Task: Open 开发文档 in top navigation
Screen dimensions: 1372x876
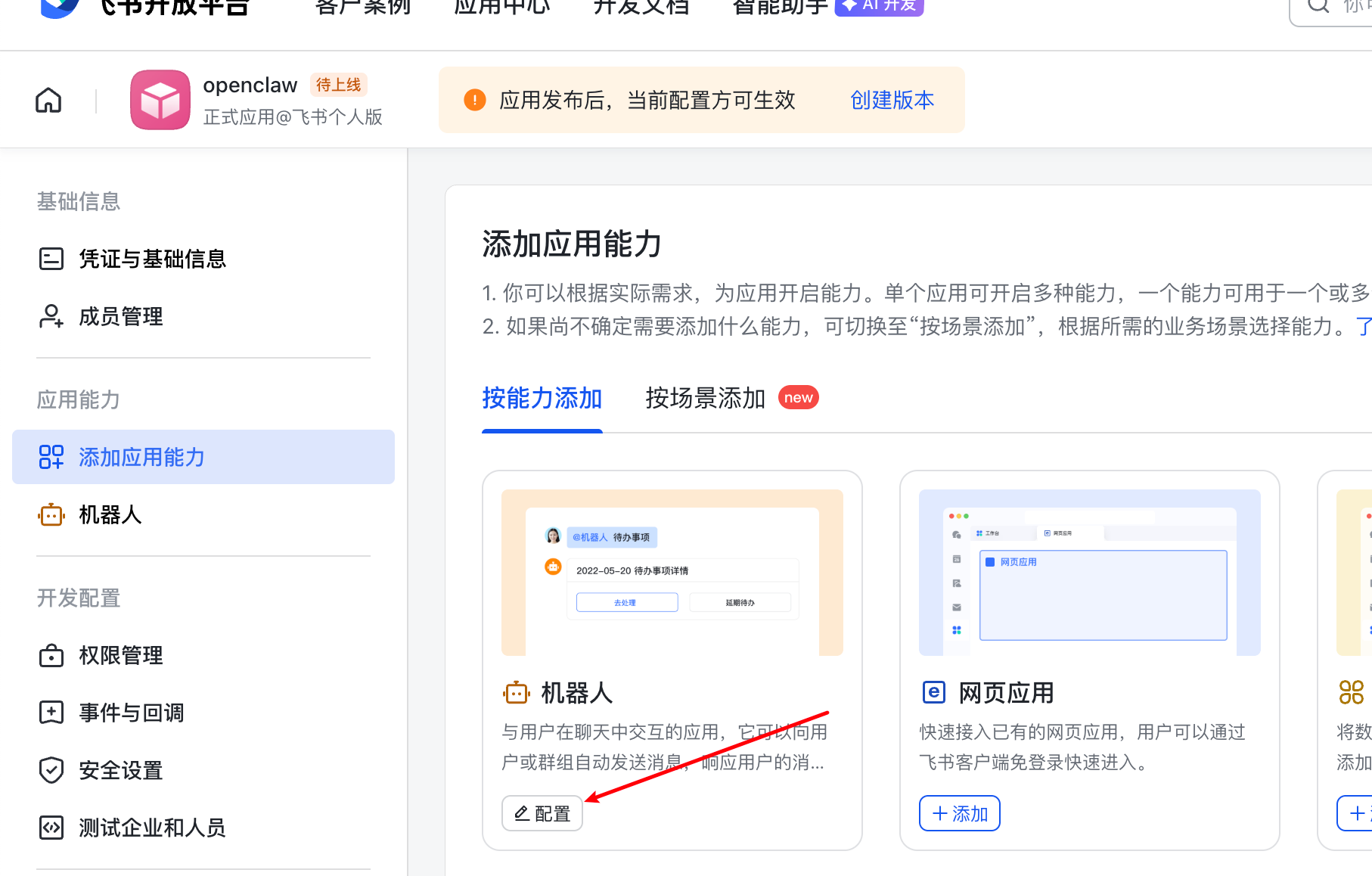Action: [x=641, y=7]
